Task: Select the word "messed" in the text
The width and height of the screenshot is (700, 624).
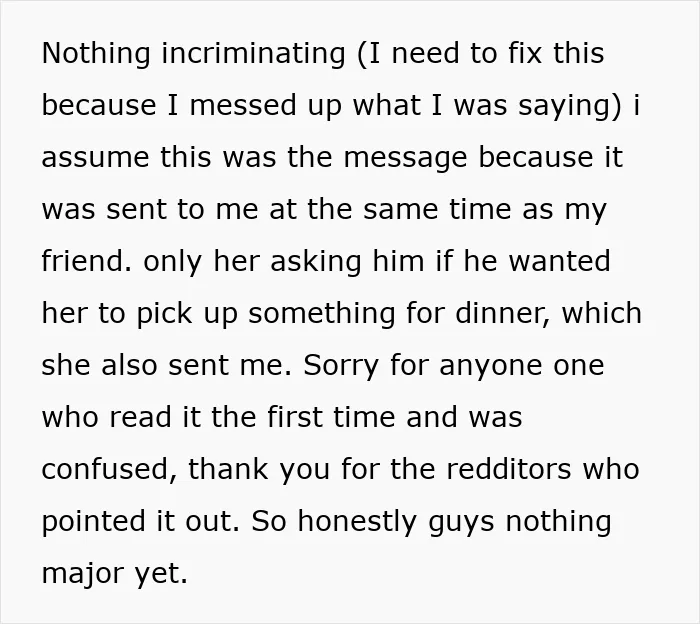Action: point(242,105)
